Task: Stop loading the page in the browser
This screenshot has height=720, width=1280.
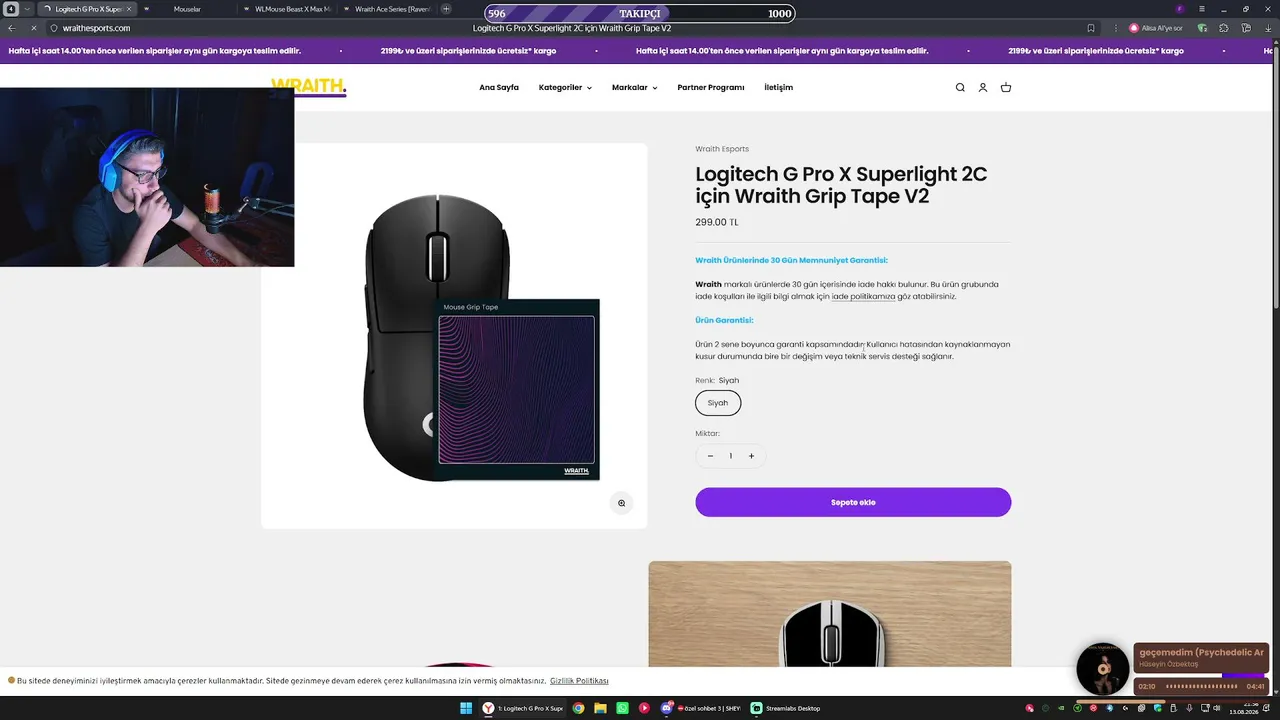Action: (32, 28)
